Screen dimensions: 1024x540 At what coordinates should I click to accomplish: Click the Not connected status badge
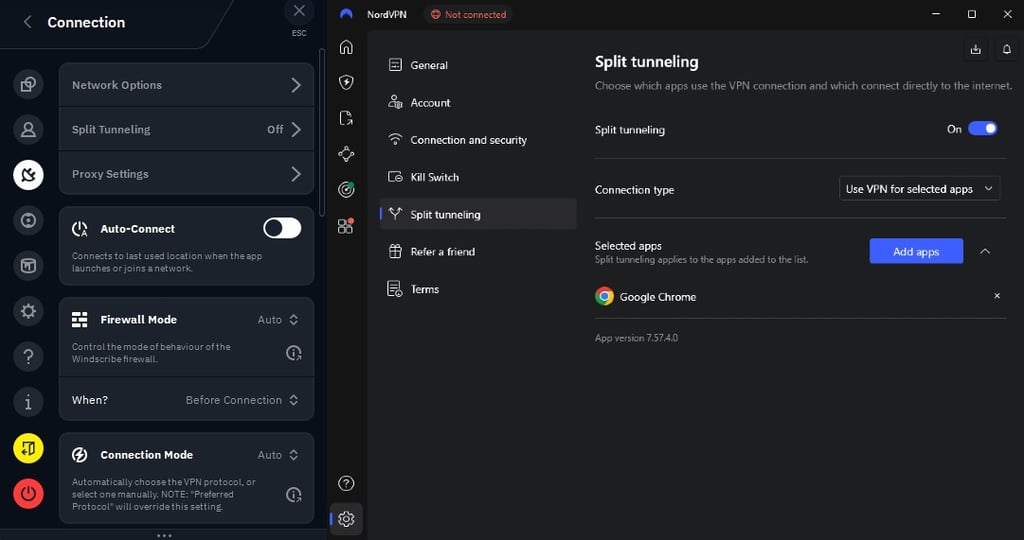[x=468, y=14]
